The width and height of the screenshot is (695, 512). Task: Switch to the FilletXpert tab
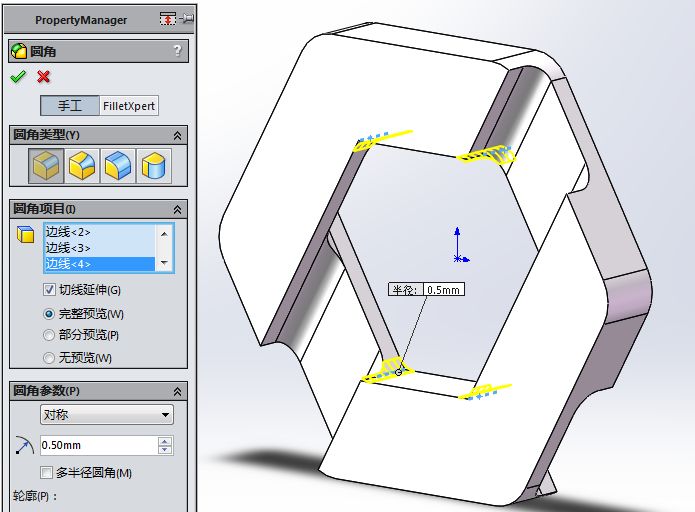tap(129, 106)
